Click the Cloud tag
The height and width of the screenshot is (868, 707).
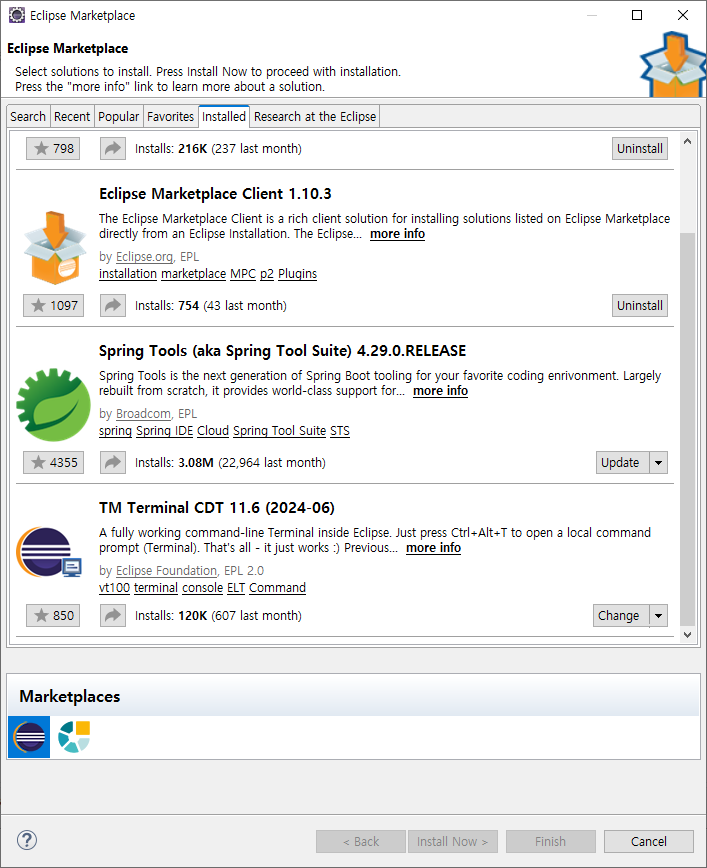(213, 431)
